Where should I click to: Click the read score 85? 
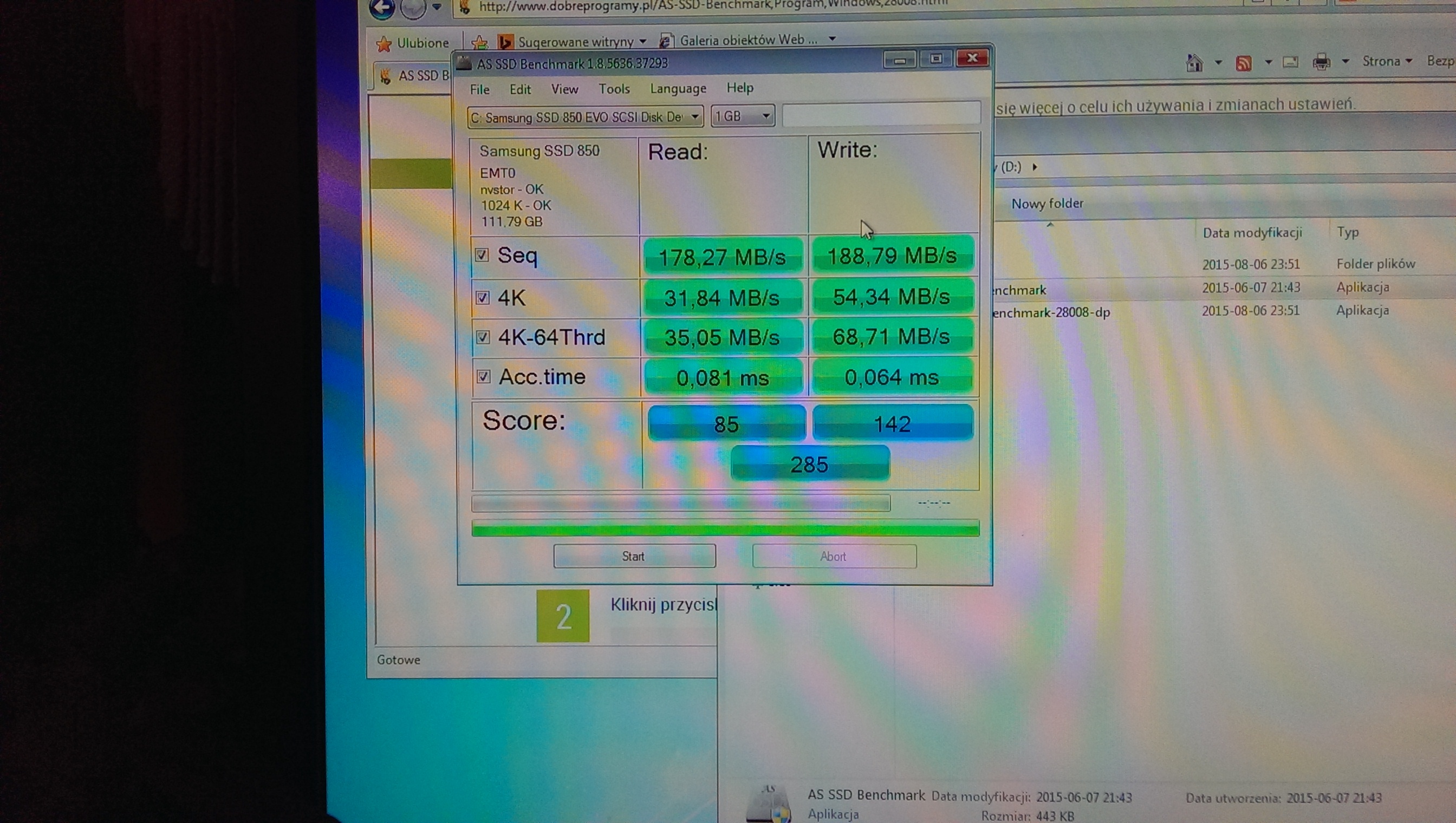(x=726, y=423)
